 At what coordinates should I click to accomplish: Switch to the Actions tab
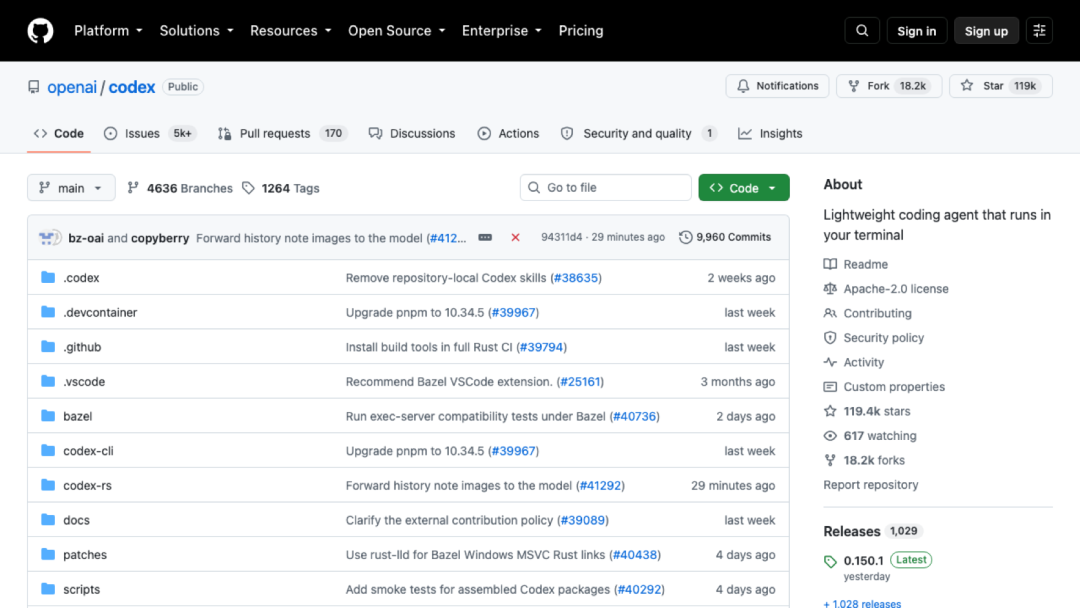tap(508, 134)
